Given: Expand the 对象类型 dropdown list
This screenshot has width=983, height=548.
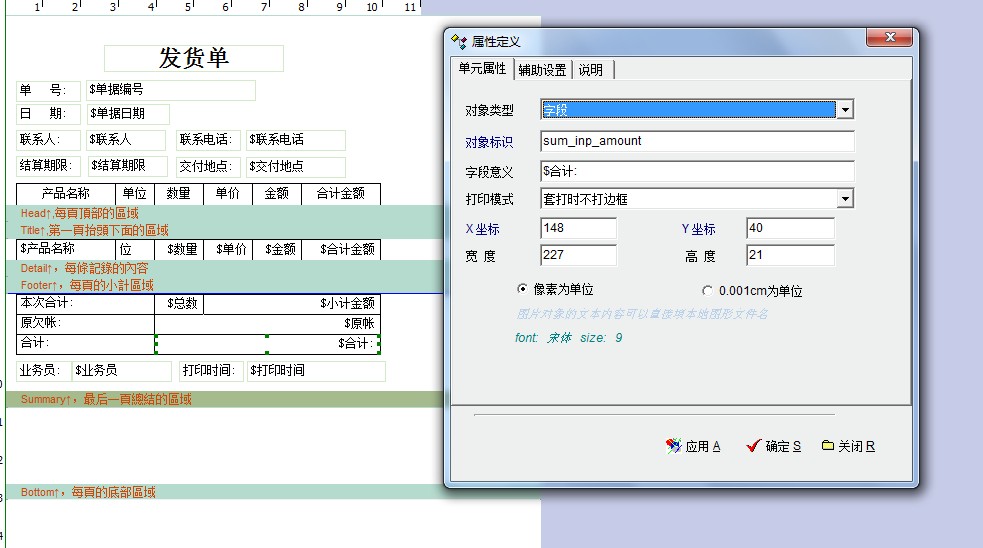Looking at the screenshot, I should pyautogui.click(x=845, y=109).
